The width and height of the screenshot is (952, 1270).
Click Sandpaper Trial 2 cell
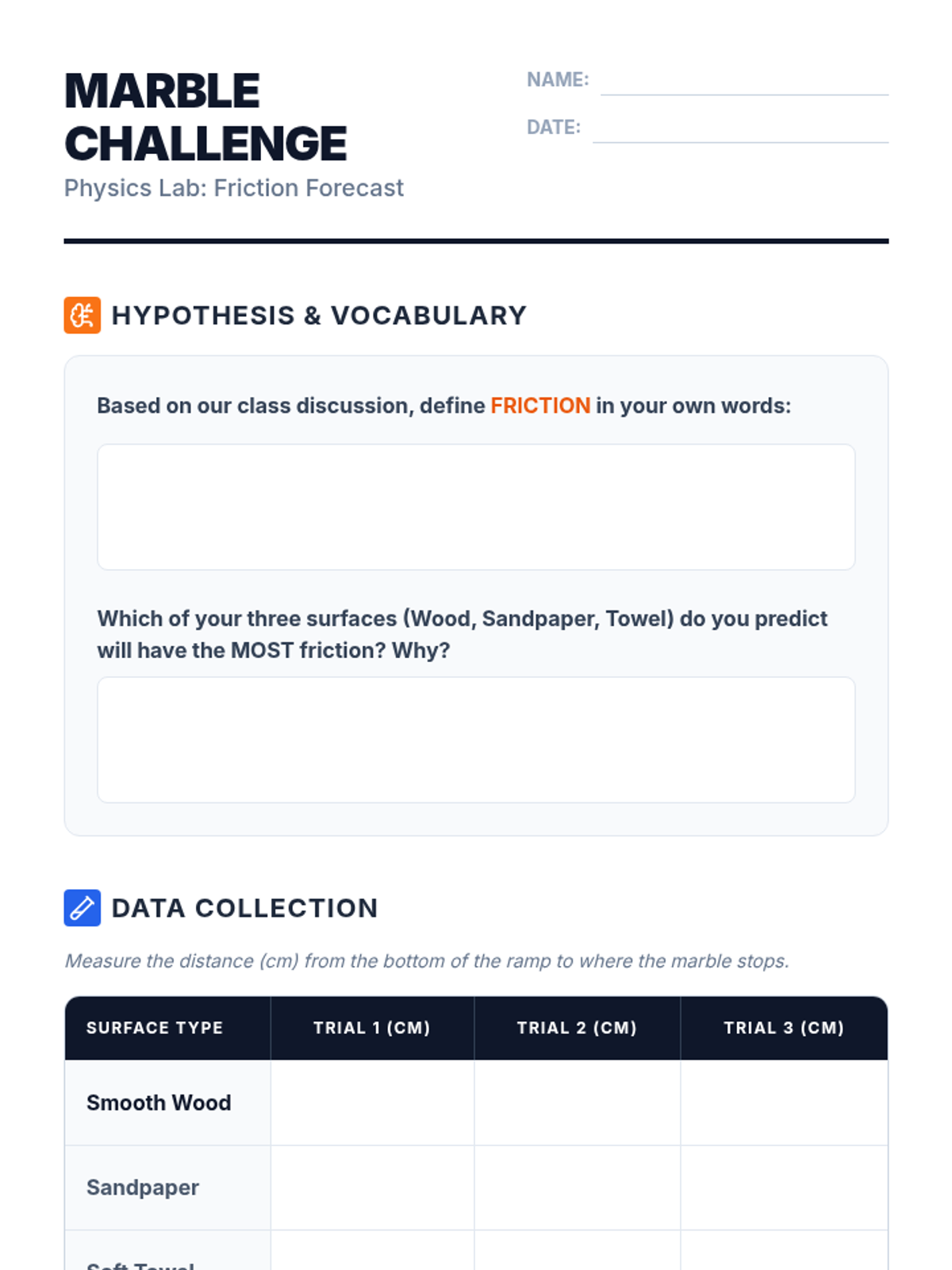click(577, 1187)
